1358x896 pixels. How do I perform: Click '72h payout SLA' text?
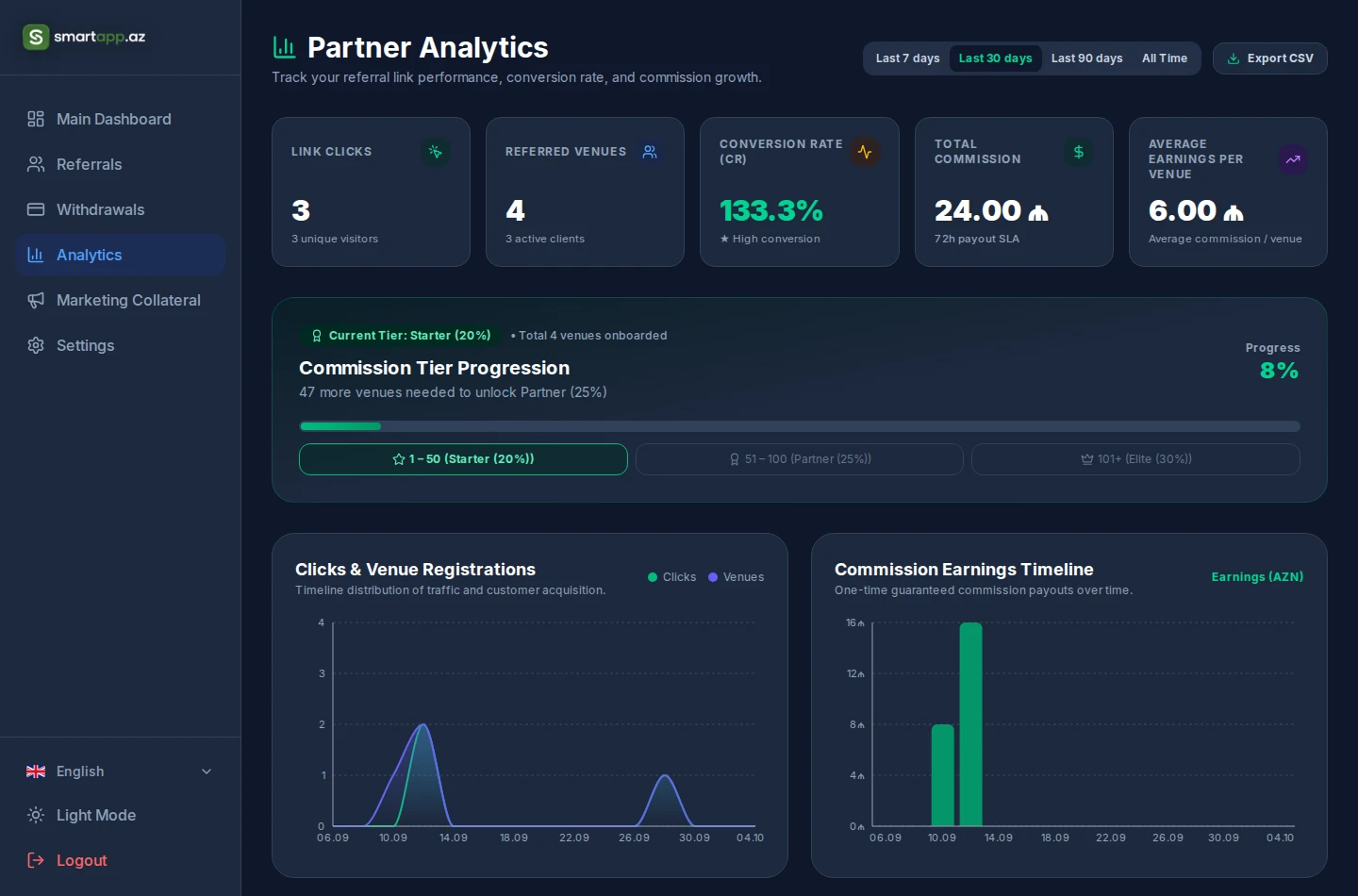pyautogui.click(x=977, y=240)
